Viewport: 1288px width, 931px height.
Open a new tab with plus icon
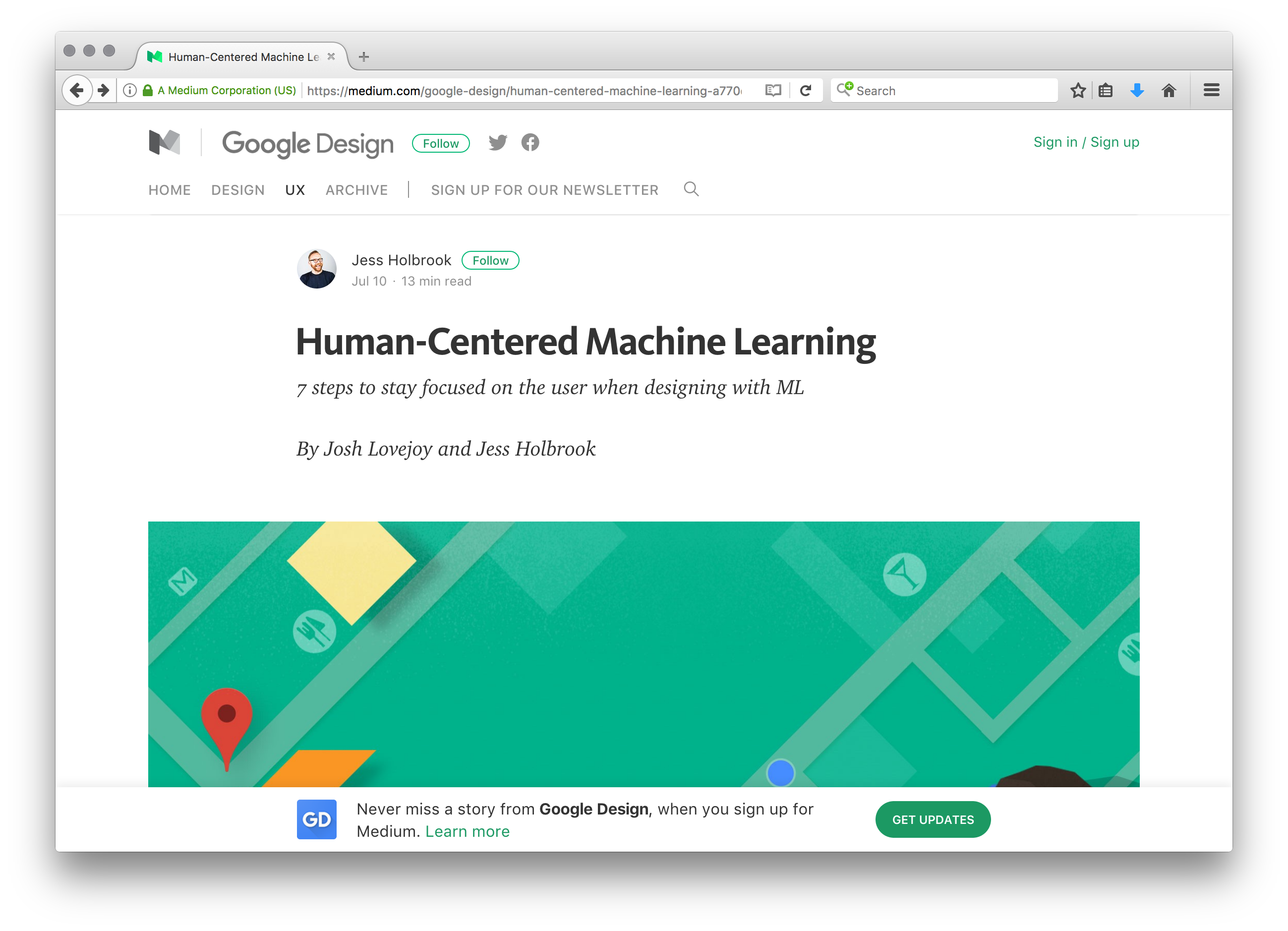[x=364, y=57]
